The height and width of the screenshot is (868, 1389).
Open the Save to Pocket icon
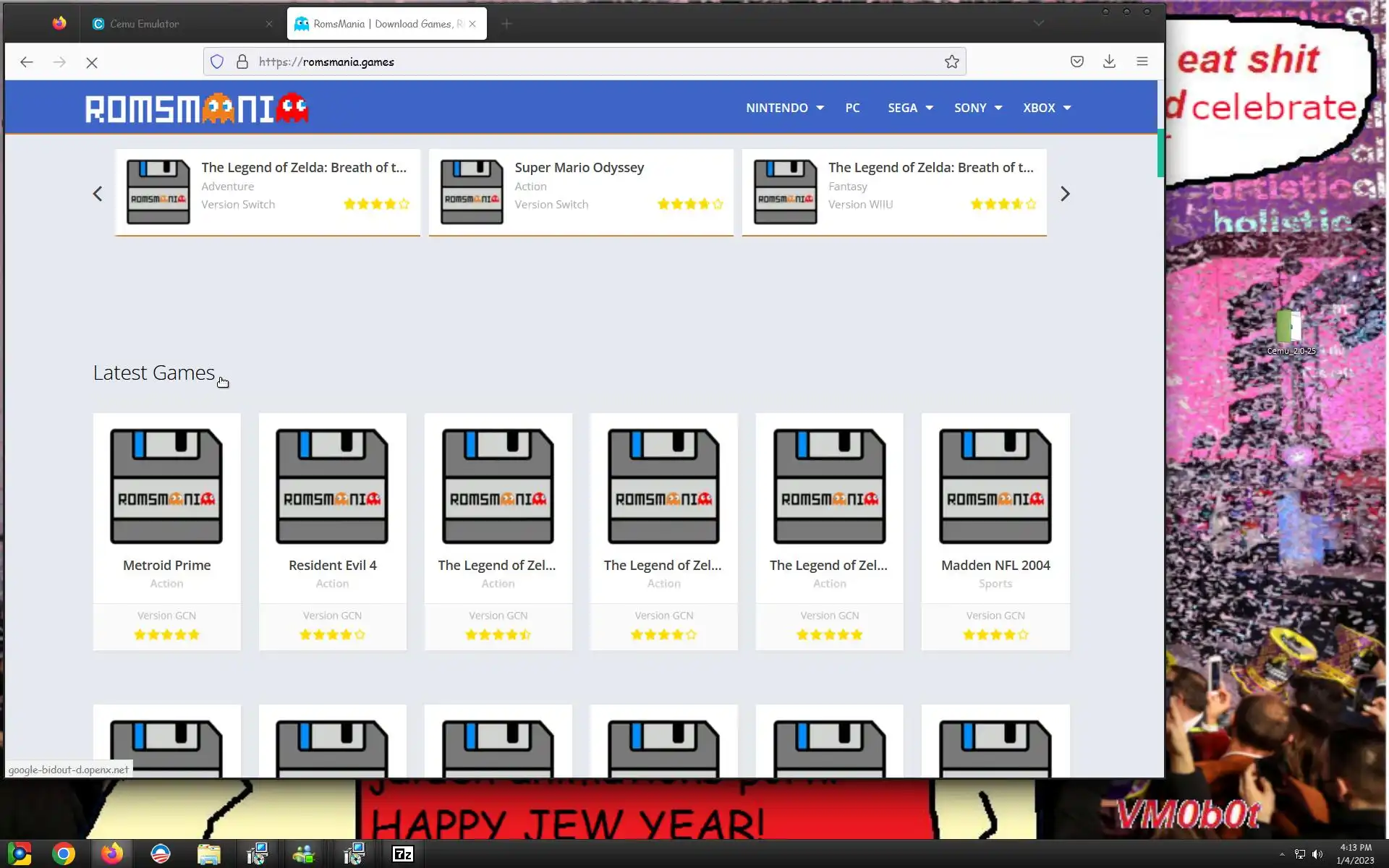click(1076, 62)
